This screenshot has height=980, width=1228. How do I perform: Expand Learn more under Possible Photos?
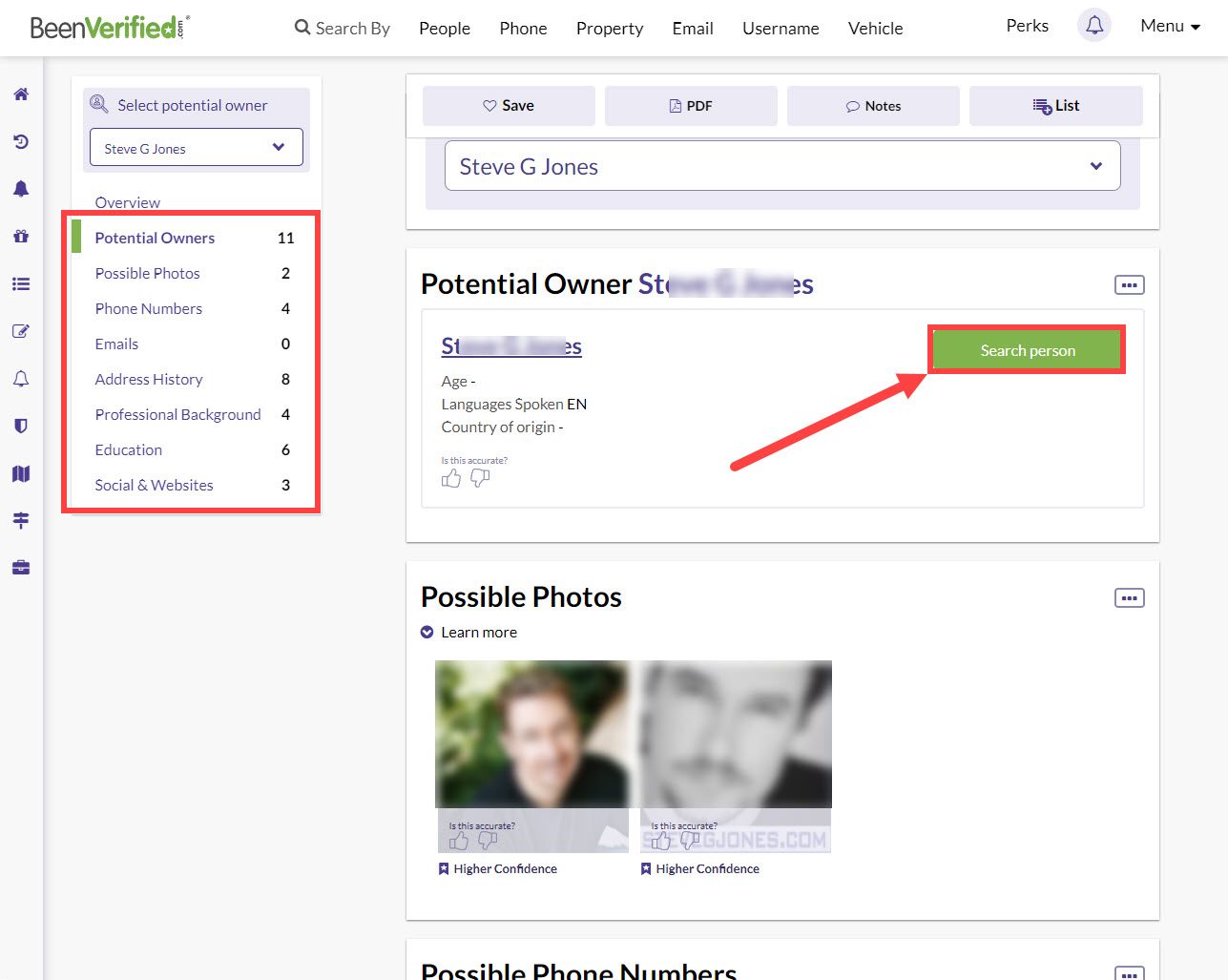[x=469, y=632]
